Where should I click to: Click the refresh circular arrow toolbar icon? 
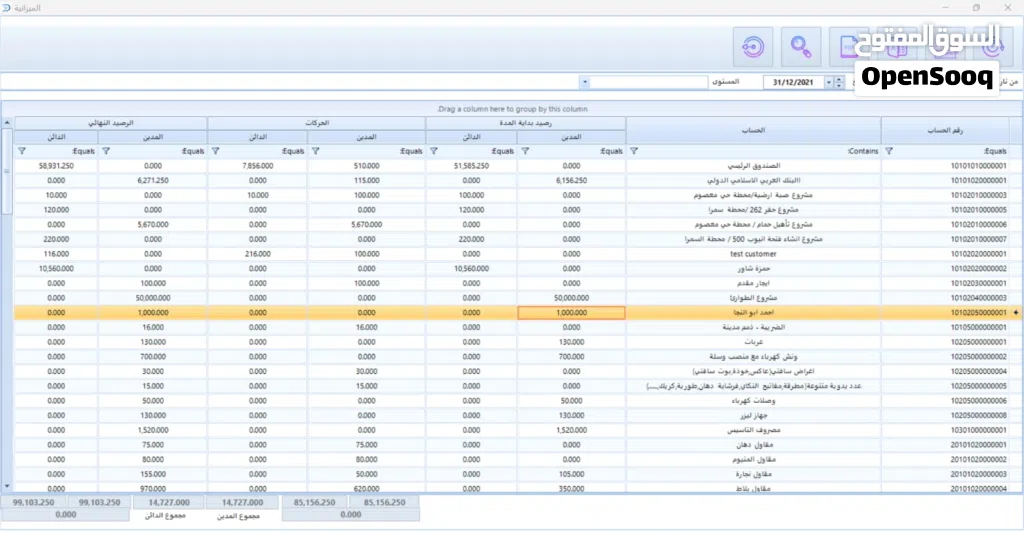click(753, 47)
